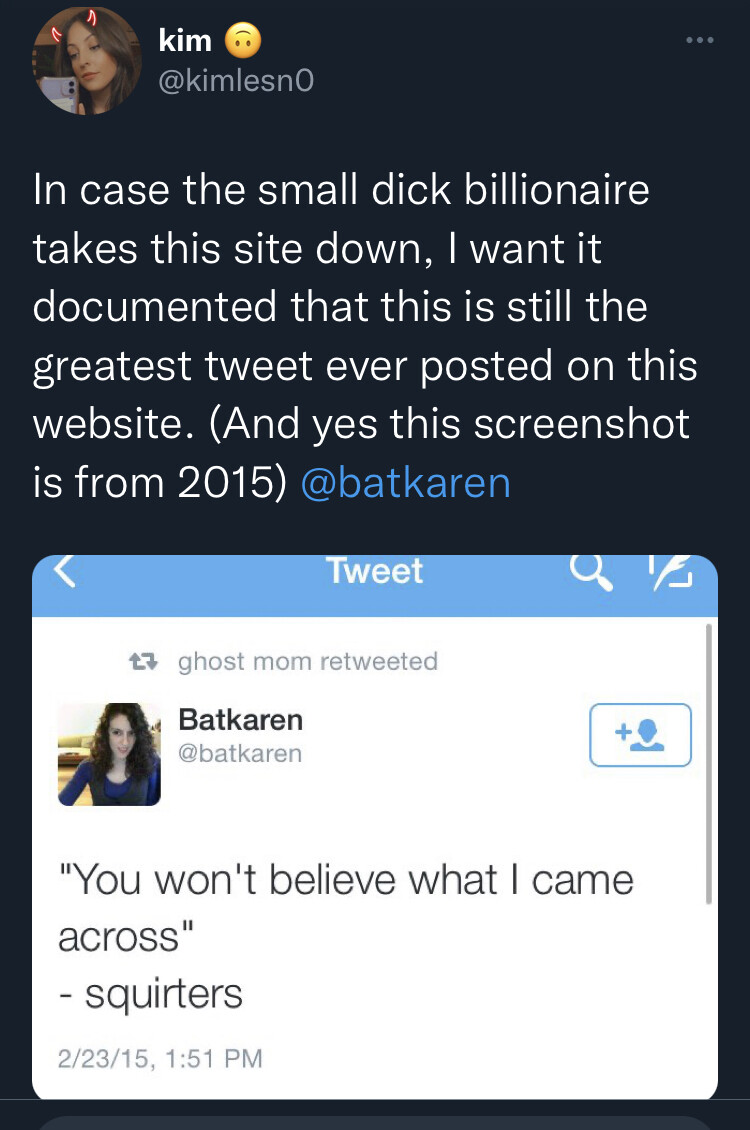
Task: Tap the kim display name
Action: click(x=185, y=40)
